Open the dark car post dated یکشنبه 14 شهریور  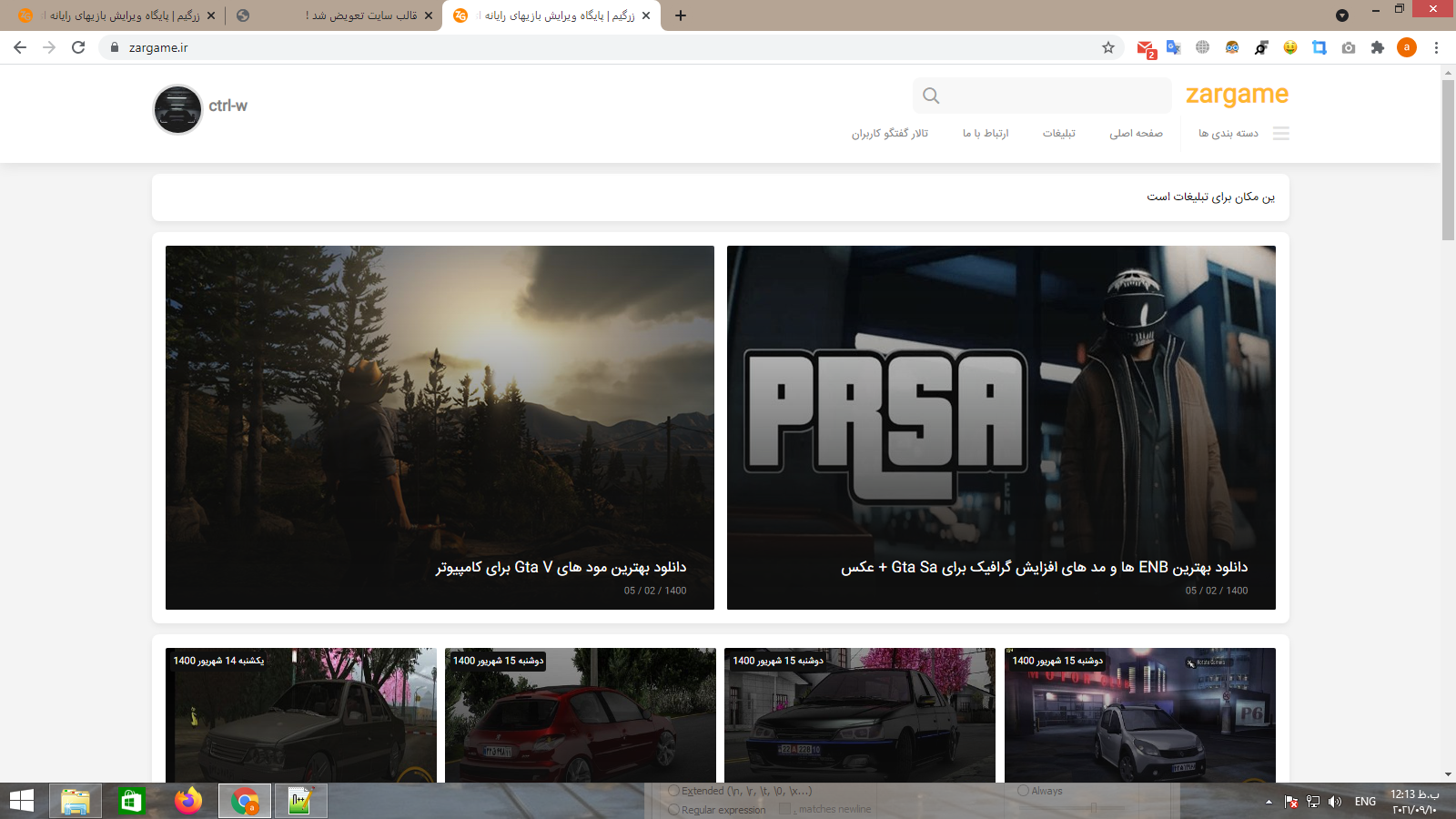coord(301,714)
